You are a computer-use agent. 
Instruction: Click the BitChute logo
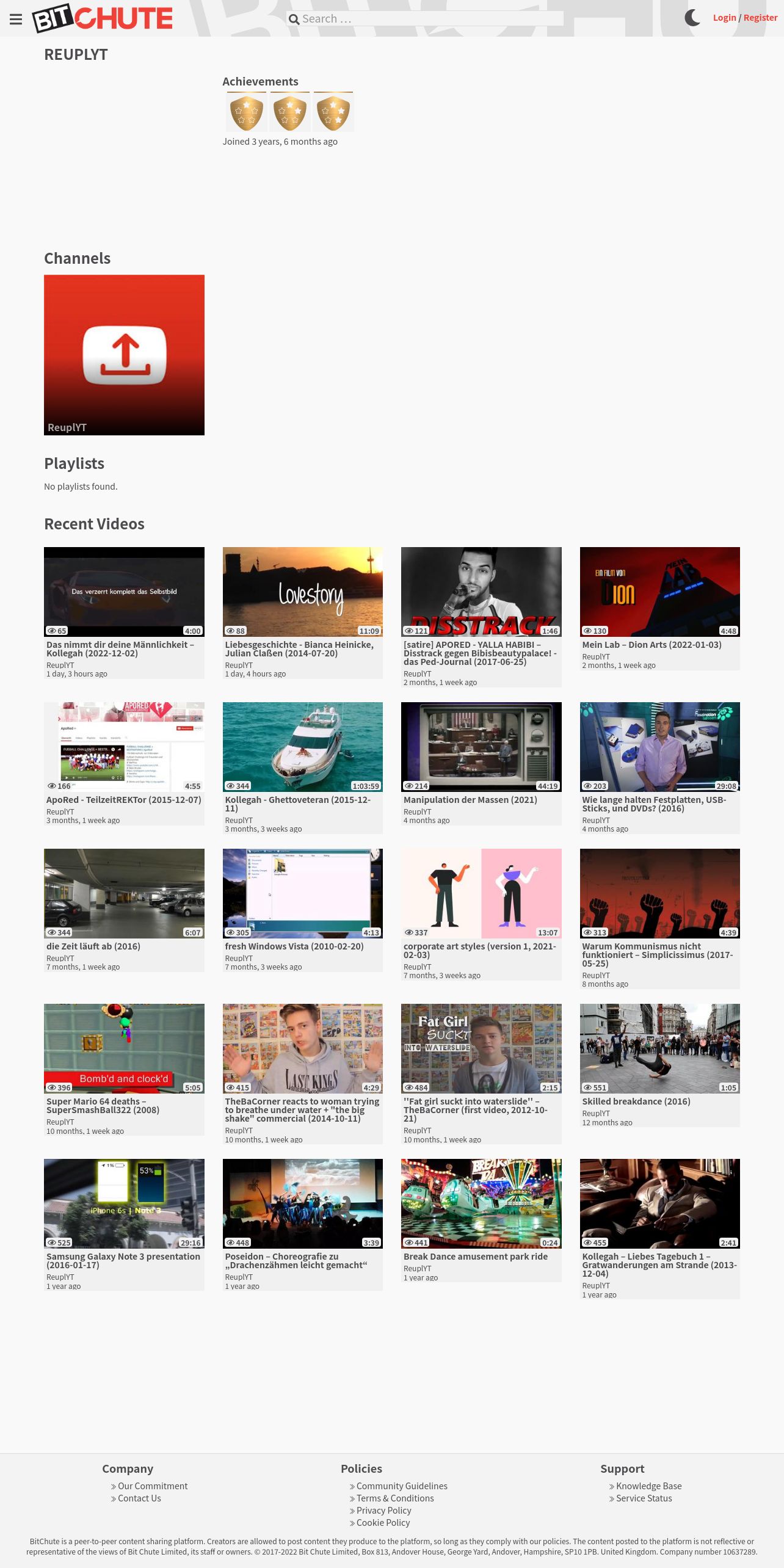(103, 18)
